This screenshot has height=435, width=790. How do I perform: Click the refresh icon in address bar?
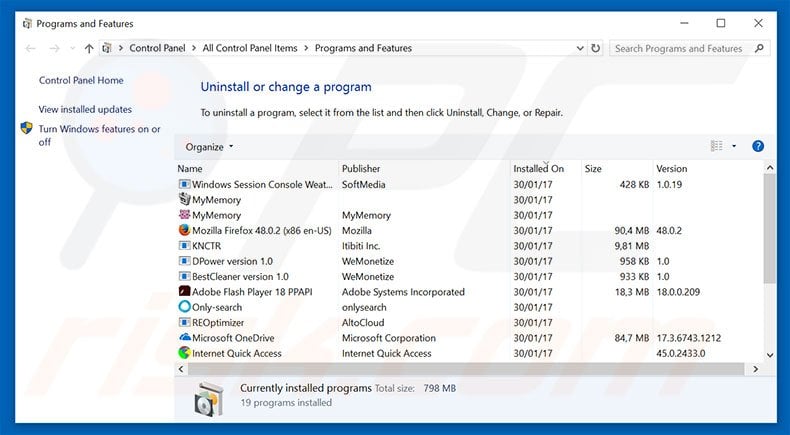click(x=596, y=48)
